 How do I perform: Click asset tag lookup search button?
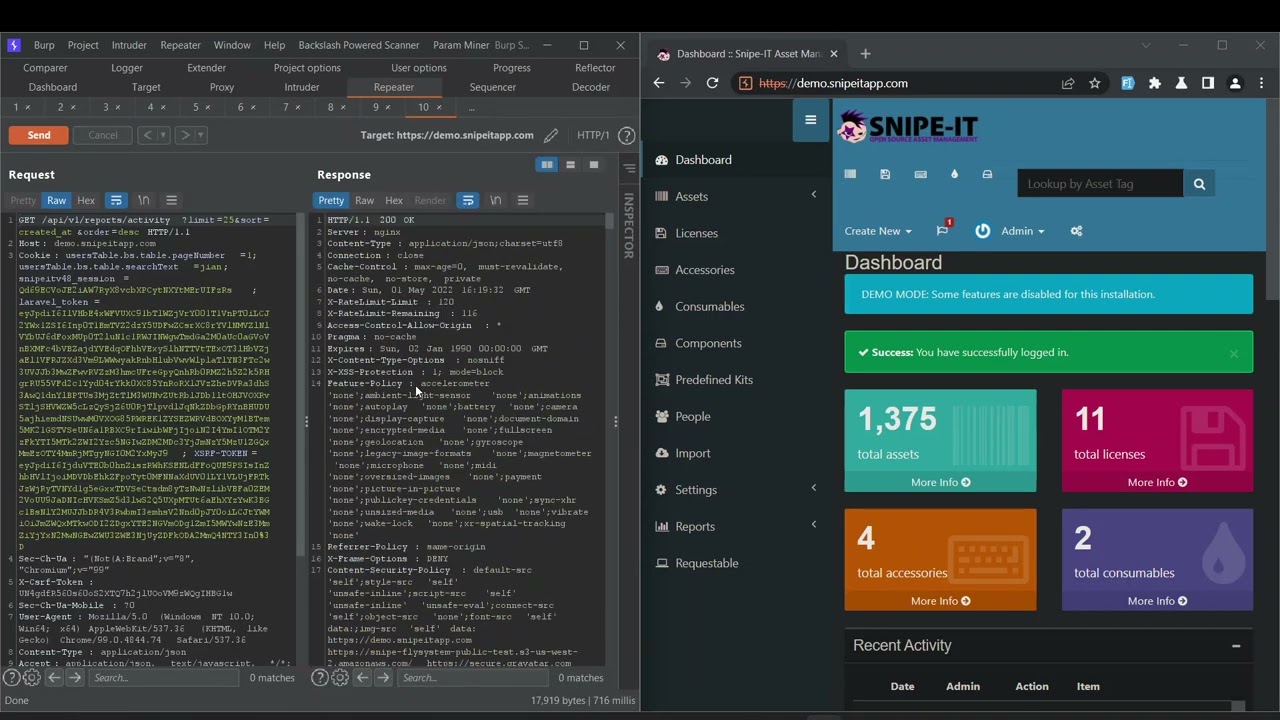point(1199,183)
